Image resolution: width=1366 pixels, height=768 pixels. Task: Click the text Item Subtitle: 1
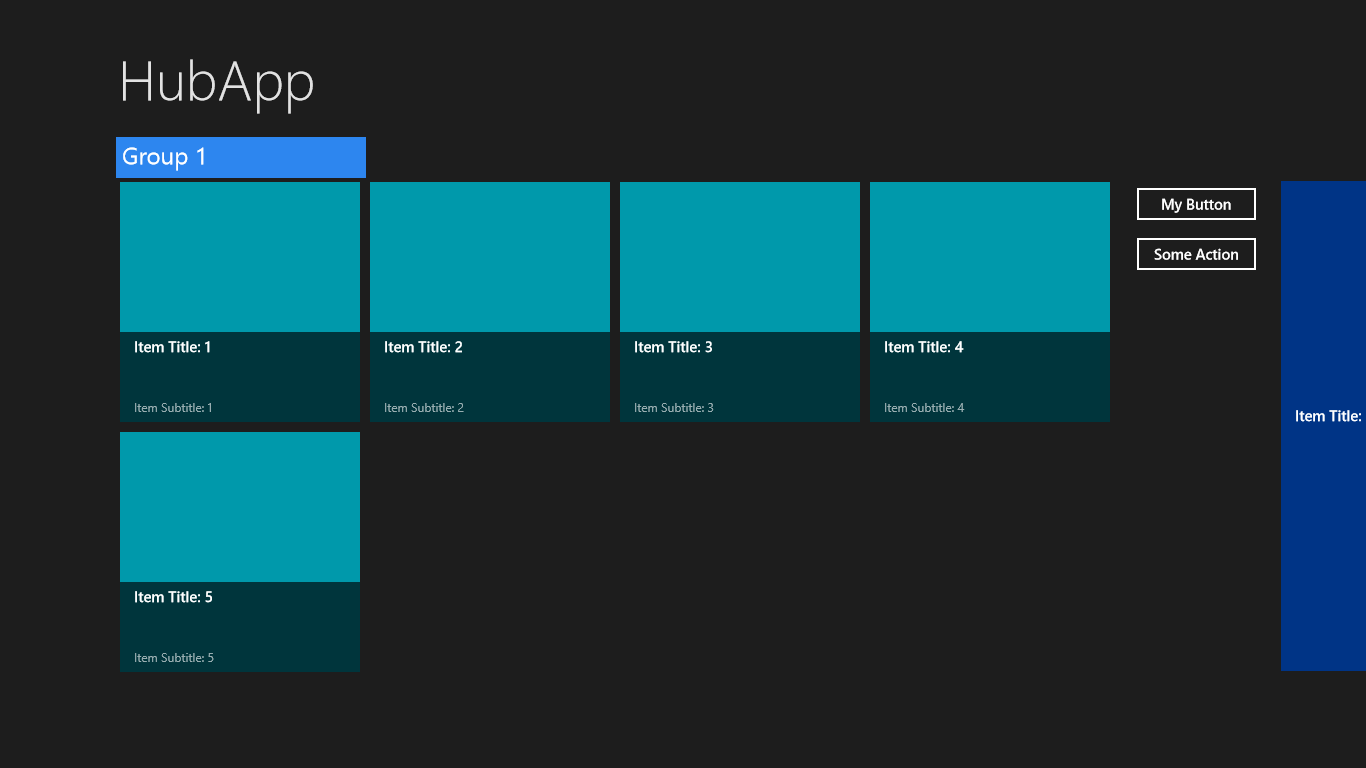[173, 408]
